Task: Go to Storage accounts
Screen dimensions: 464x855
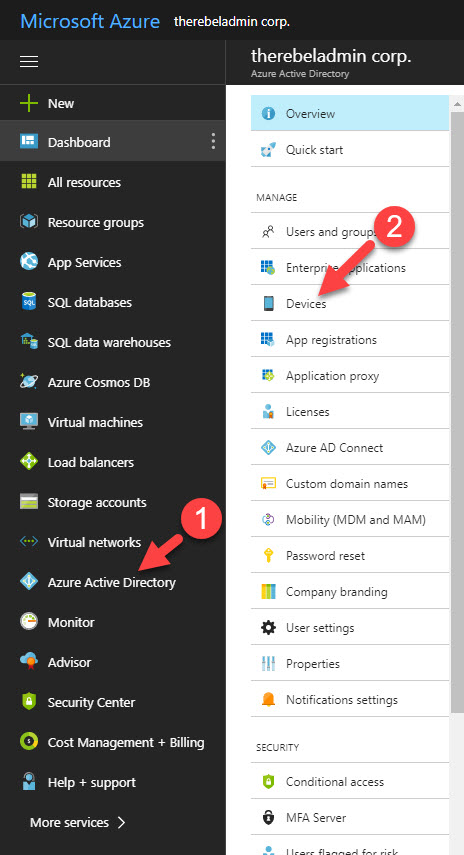Action: 97,502
